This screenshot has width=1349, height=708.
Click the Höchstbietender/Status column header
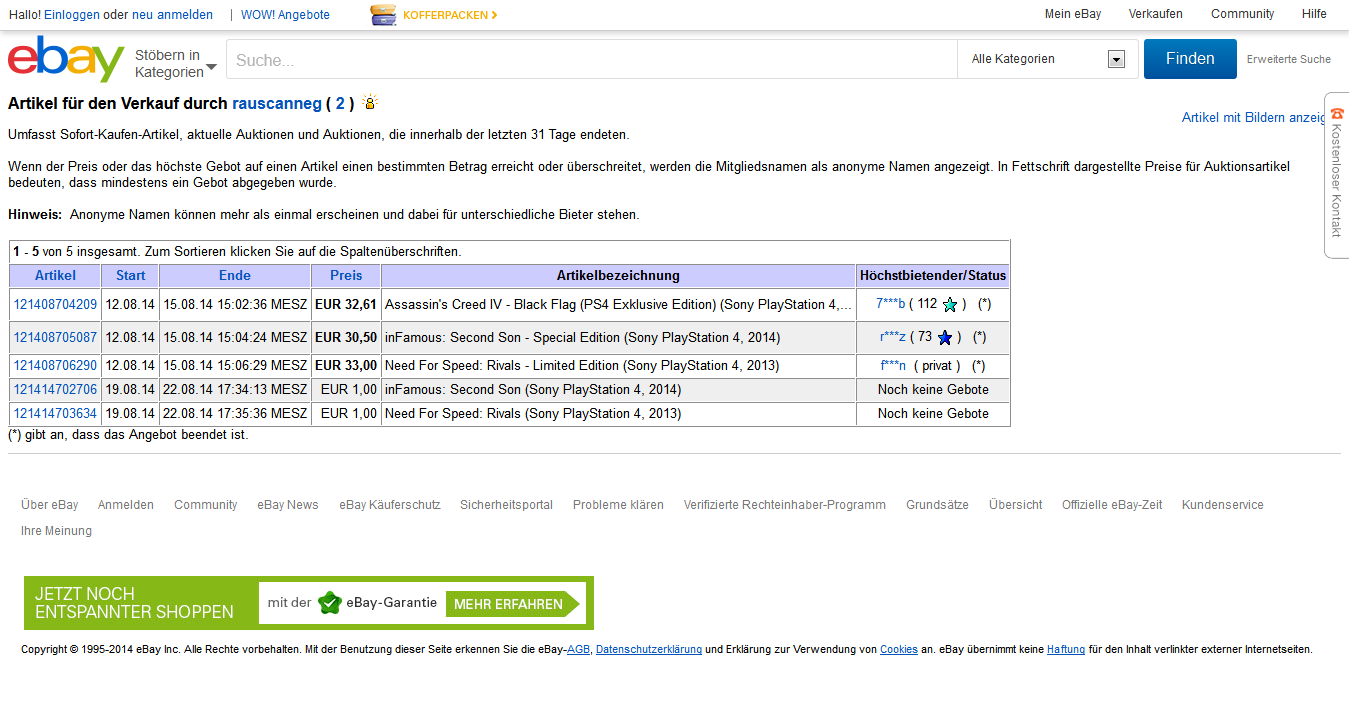click(933, 275)
